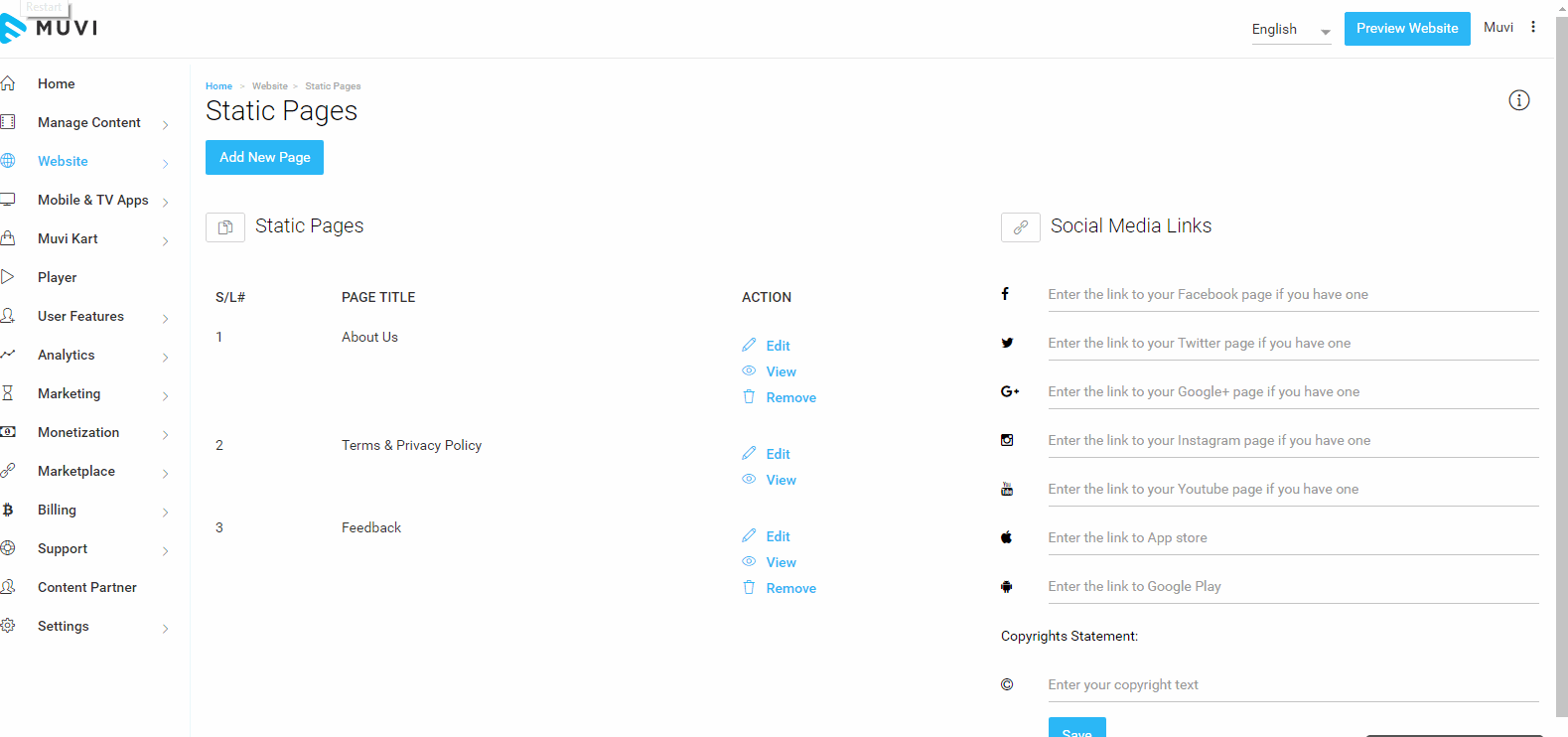Click the Marketplace link icon
1568x737 pixels.
(x=8, y=471)
